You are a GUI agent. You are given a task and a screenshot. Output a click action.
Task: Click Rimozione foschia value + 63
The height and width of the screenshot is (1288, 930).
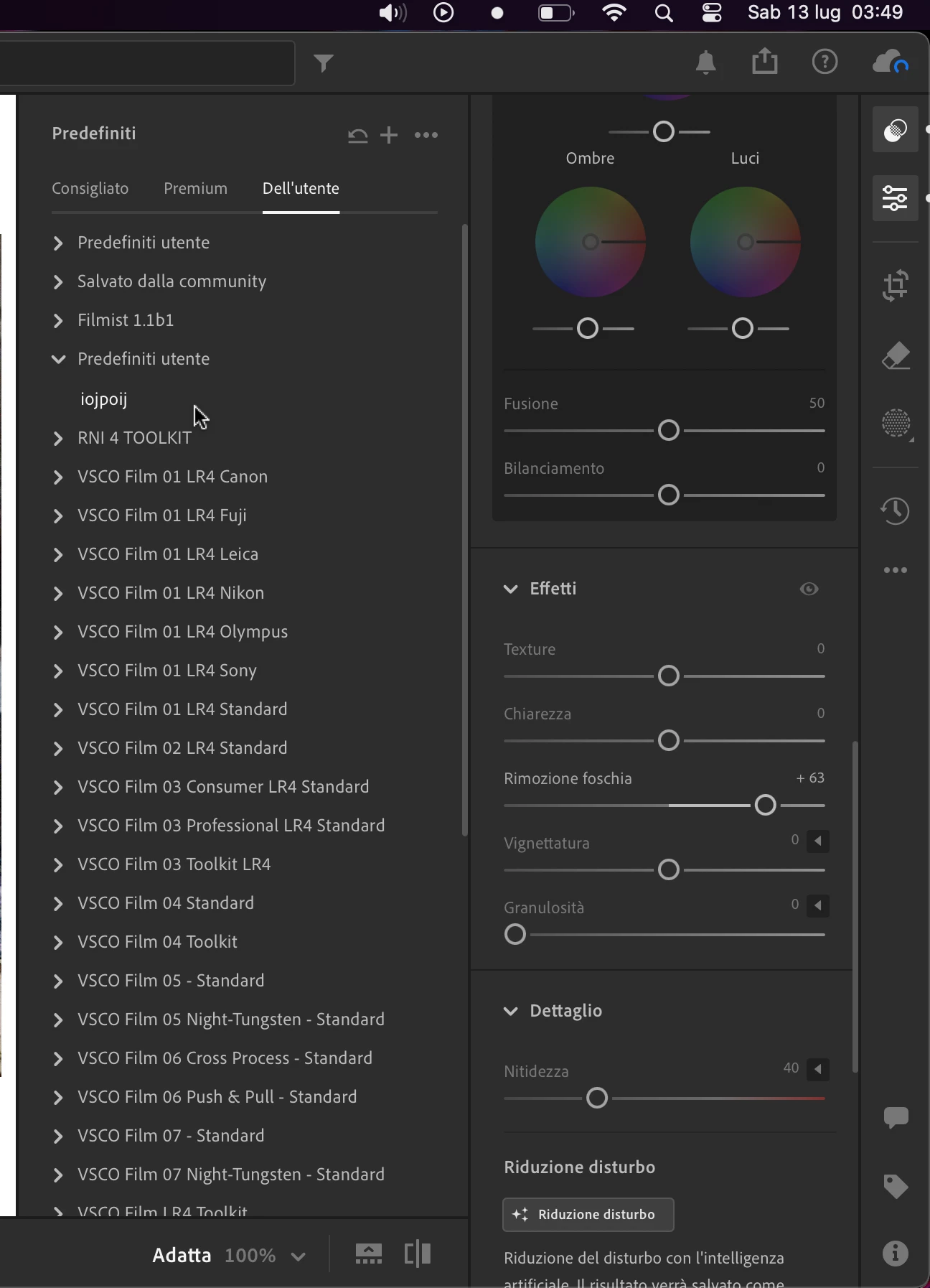pyautogui.click(x=810, y=778)
